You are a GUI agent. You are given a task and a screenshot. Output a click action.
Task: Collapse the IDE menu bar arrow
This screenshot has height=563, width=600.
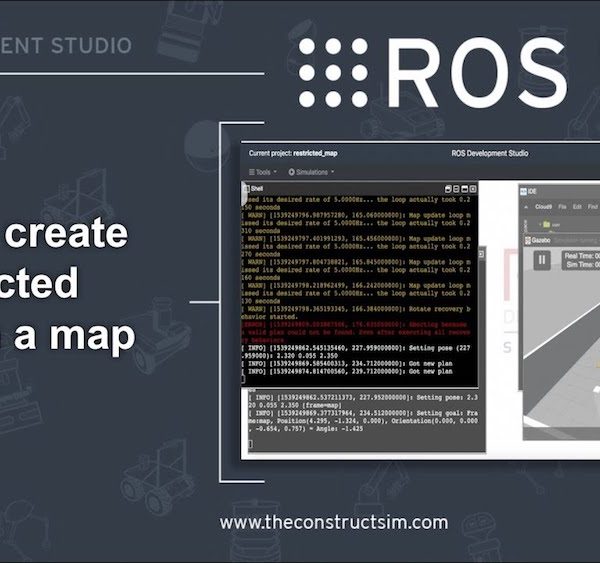pyautogui.click(x=526, y=207)
